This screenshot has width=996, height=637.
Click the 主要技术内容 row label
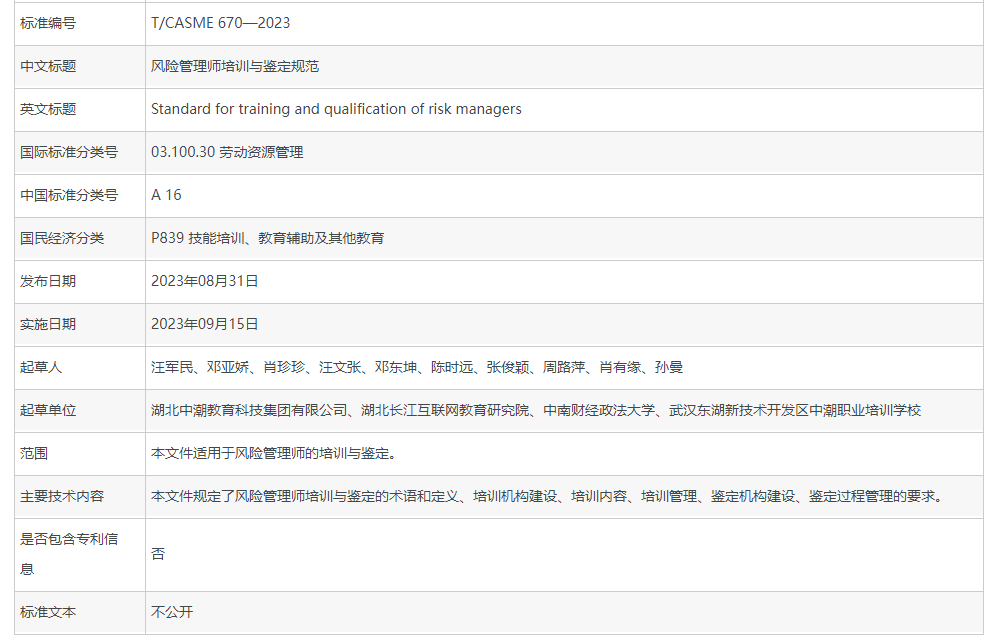(62, 496)
